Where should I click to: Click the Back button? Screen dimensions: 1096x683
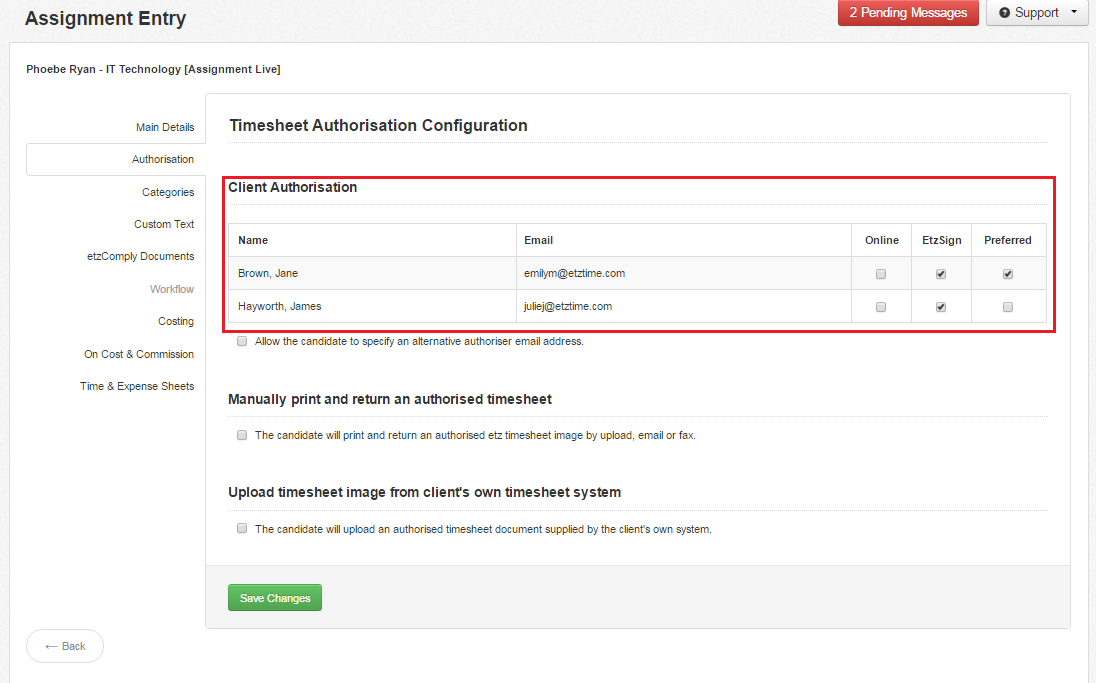click(x=65, y=646)
